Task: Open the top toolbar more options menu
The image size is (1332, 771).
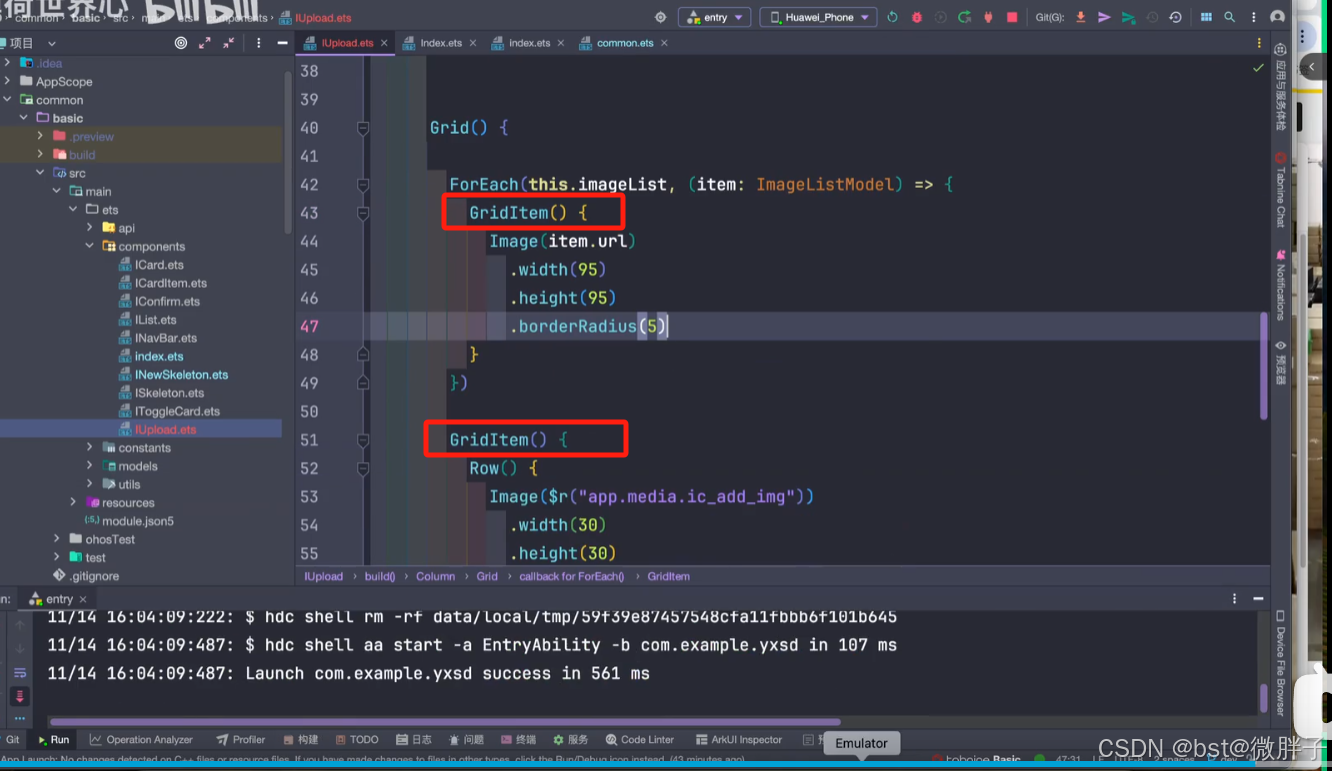Action: tap(1254, 17)
